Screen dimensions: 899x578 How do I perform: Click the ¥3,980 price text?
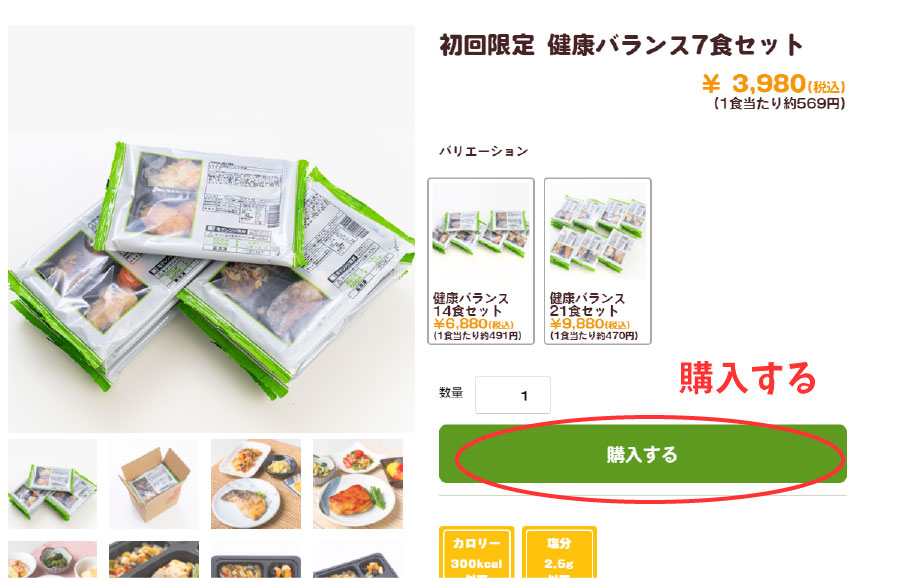coord(773,84)
